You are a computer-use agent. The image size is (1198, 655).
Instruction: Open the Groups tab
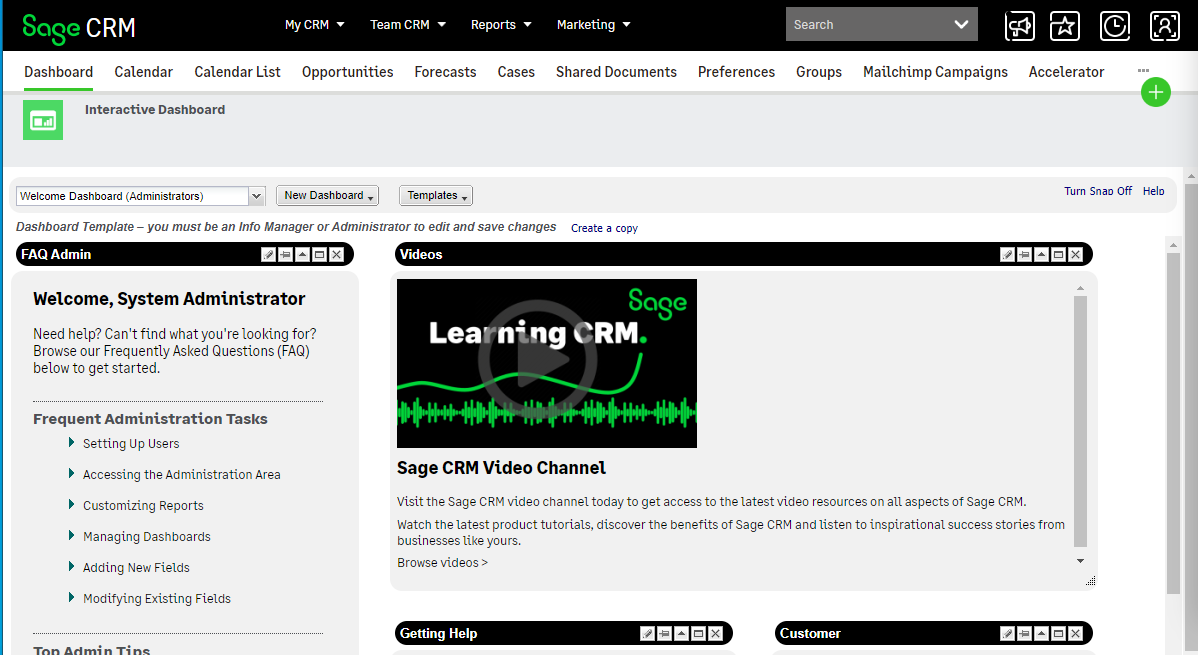tap(818, 72)
